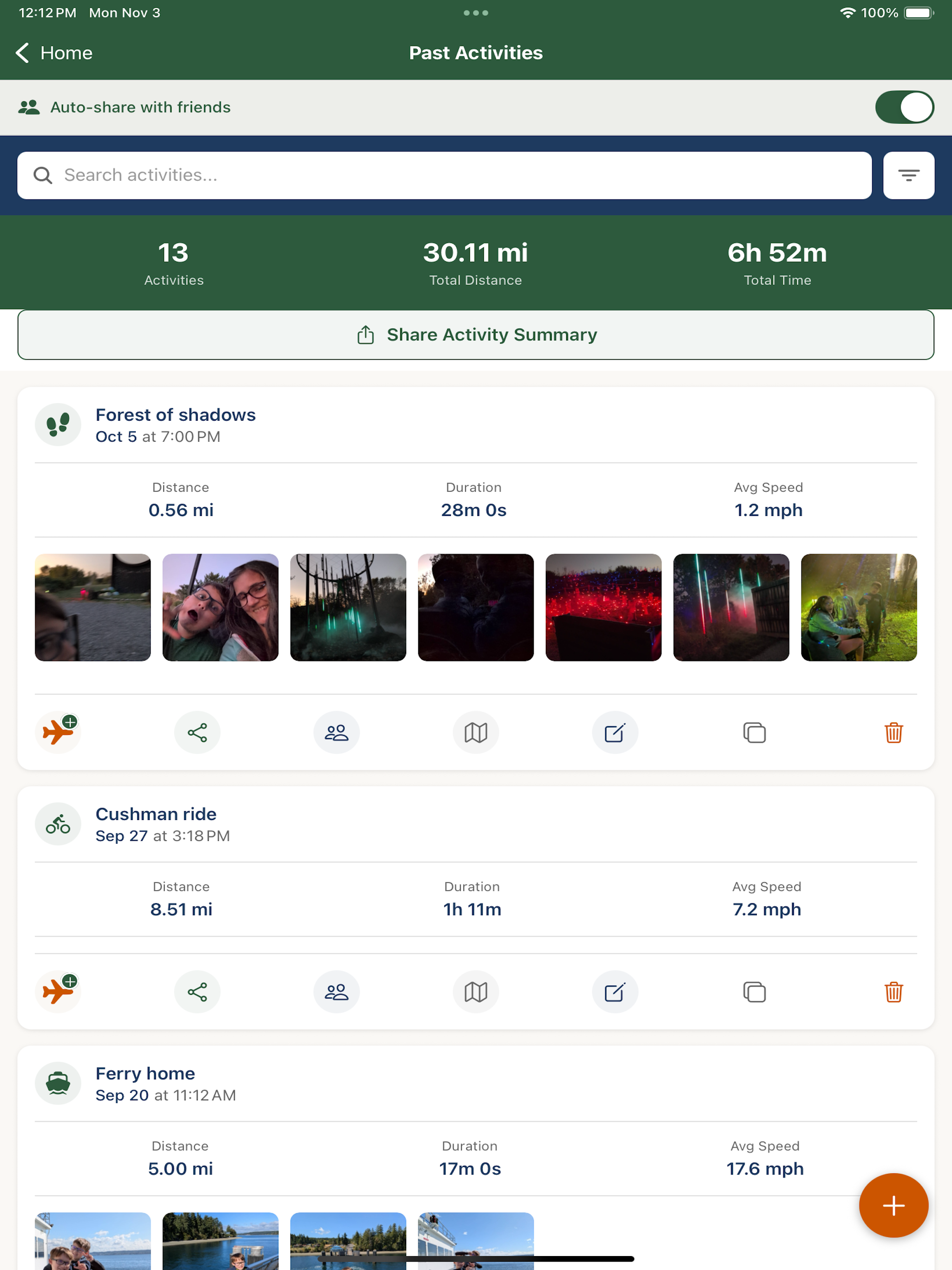Delete the Forest of shadows activity
The width and height of the screenshot is (952, 1270).
(893, 733)
